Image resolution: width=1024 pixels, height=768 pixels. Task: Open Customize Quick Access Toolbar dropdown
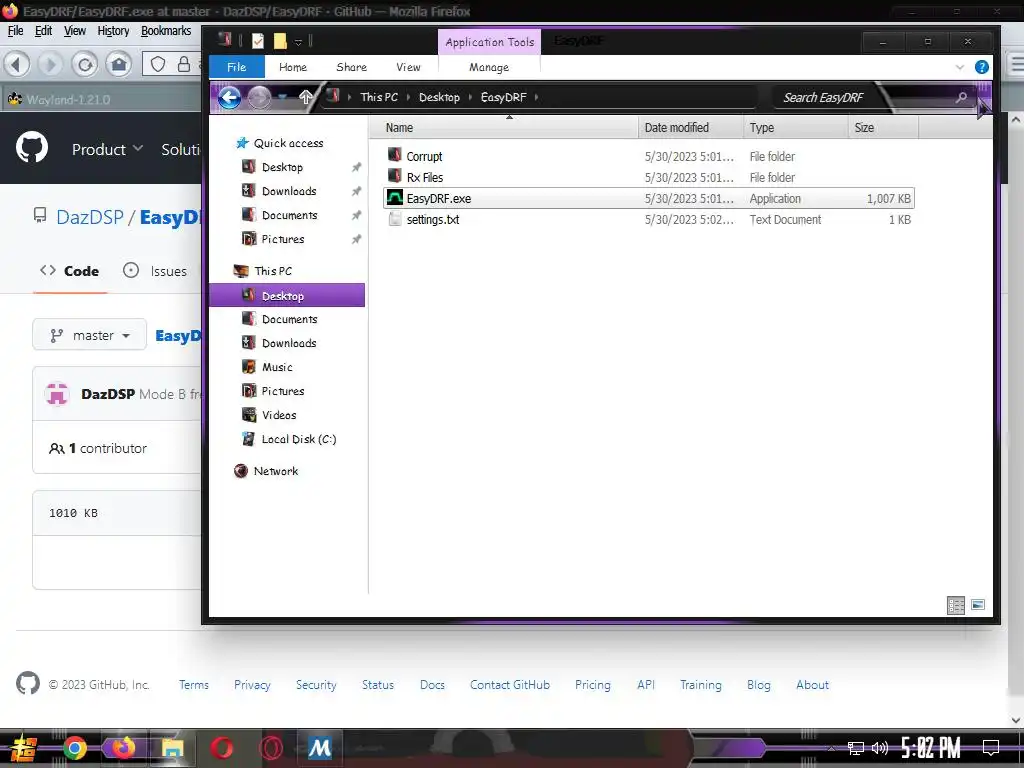pos(298,42)
